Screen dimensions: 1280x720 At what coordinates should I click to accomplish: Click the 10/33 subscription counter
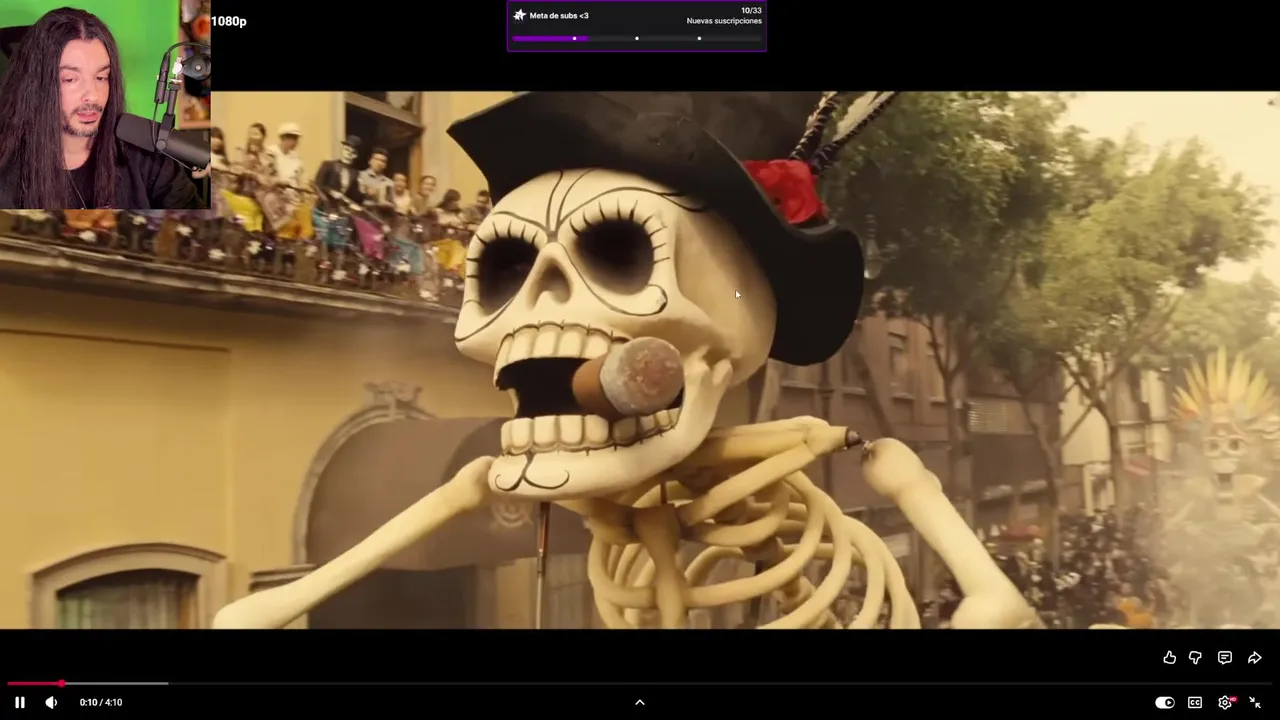coord(751,10)
